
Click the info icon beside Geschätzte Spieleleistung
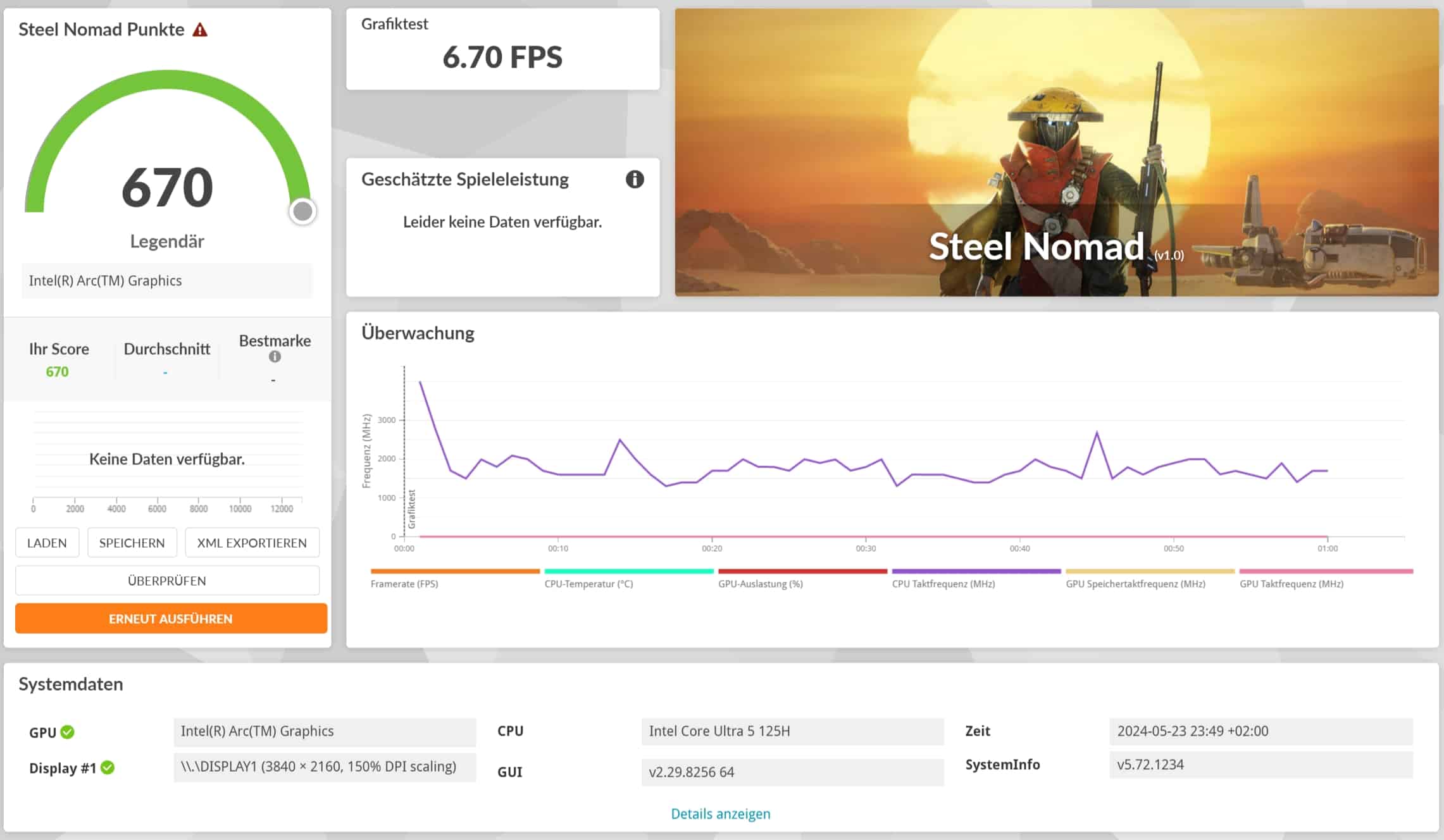click(635, 180)
